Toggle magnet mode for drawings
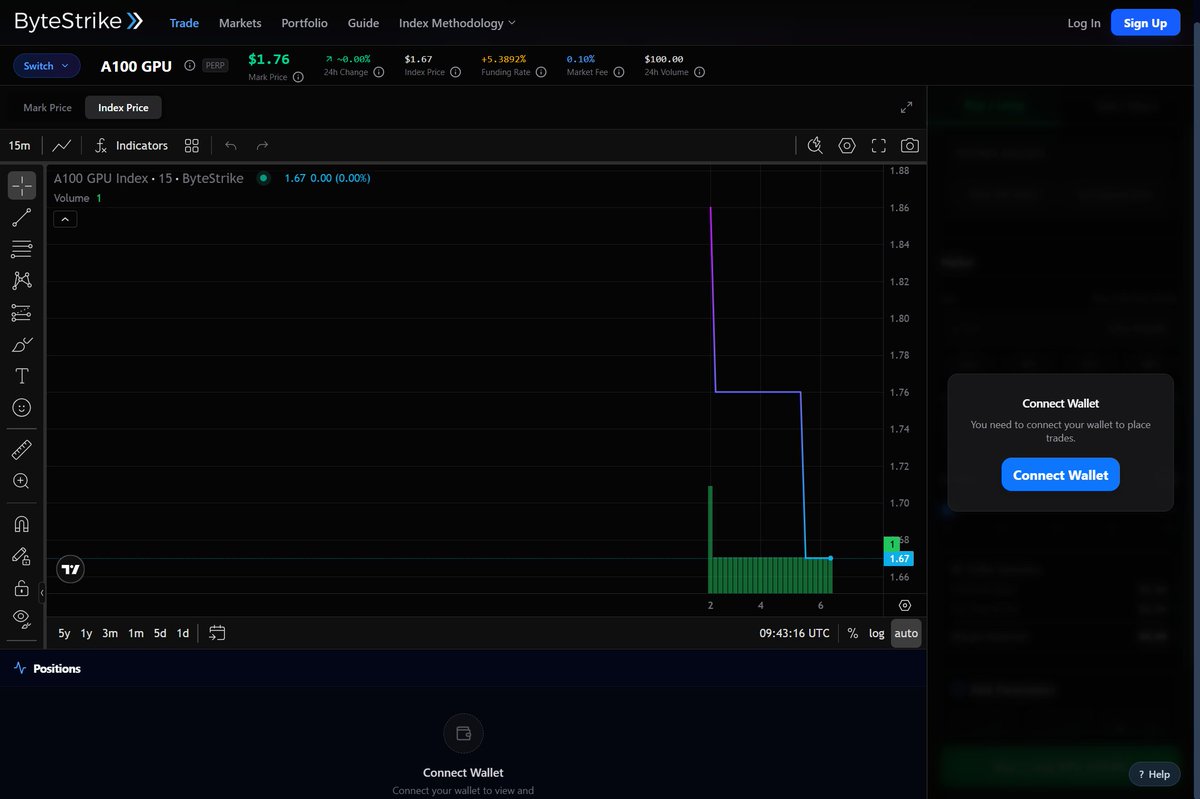 tap(21, 524)
